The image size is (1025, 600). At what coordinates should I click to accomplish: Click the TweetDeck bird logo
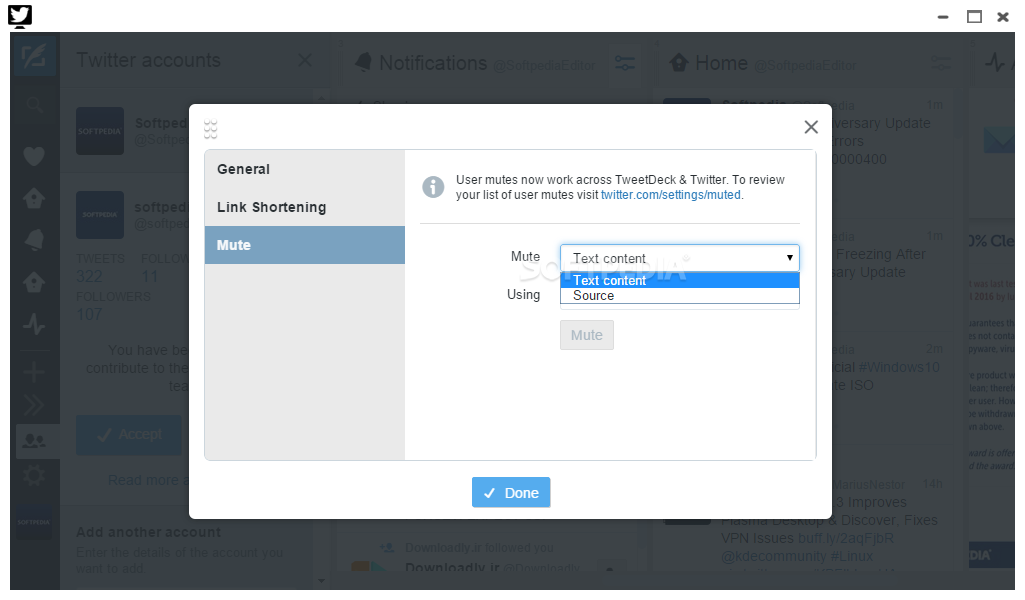[20, 16]
